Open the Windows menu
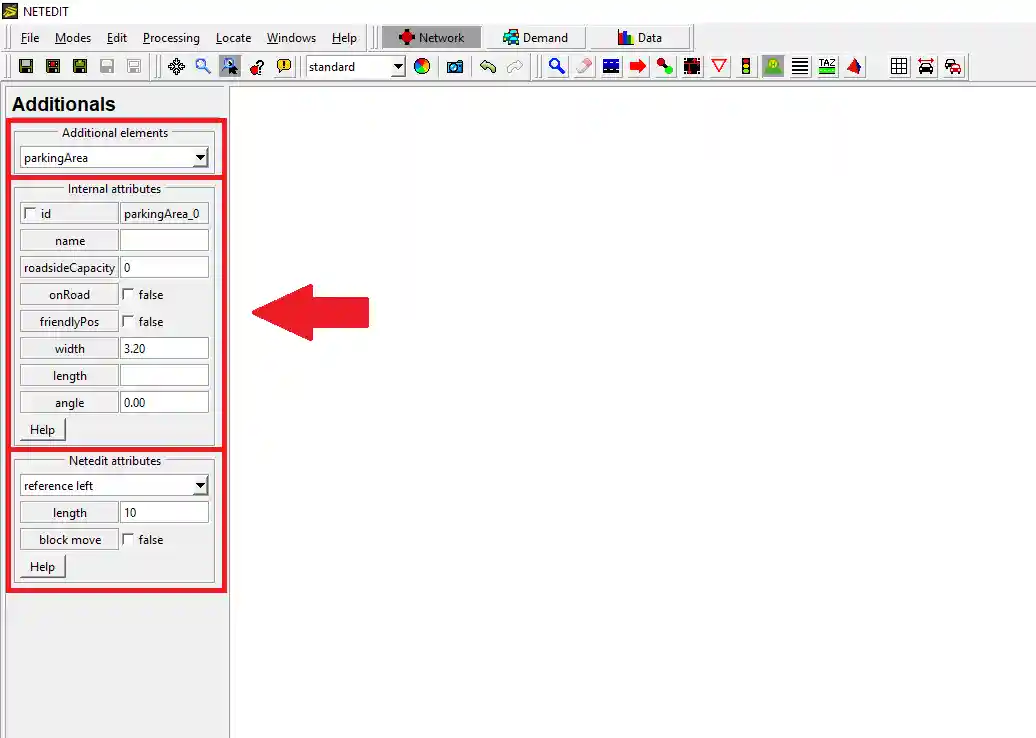Image resolution: width=1036 pixels, height=738 pixels. point(291,38)
